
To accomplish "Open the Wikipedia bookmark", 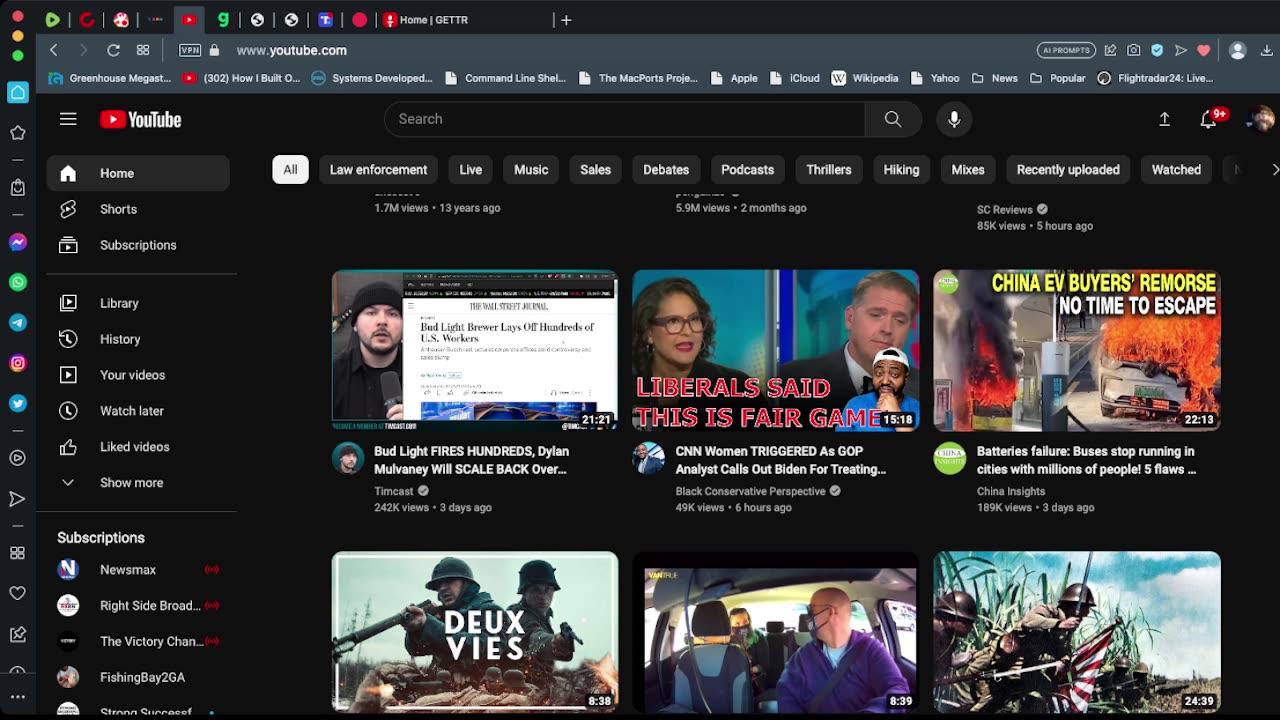I will (x=865, y=78).
